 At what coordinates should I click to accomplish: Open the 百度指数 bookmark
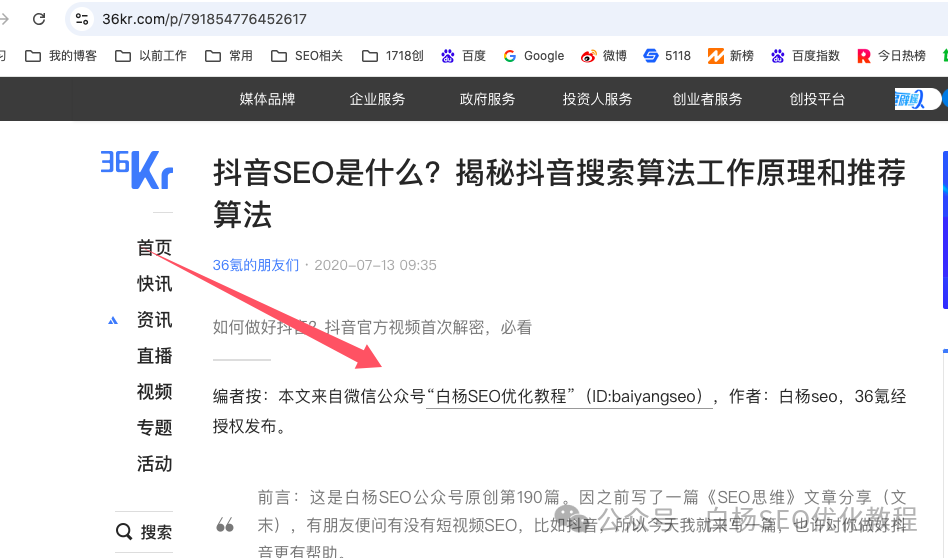(806, 56)
